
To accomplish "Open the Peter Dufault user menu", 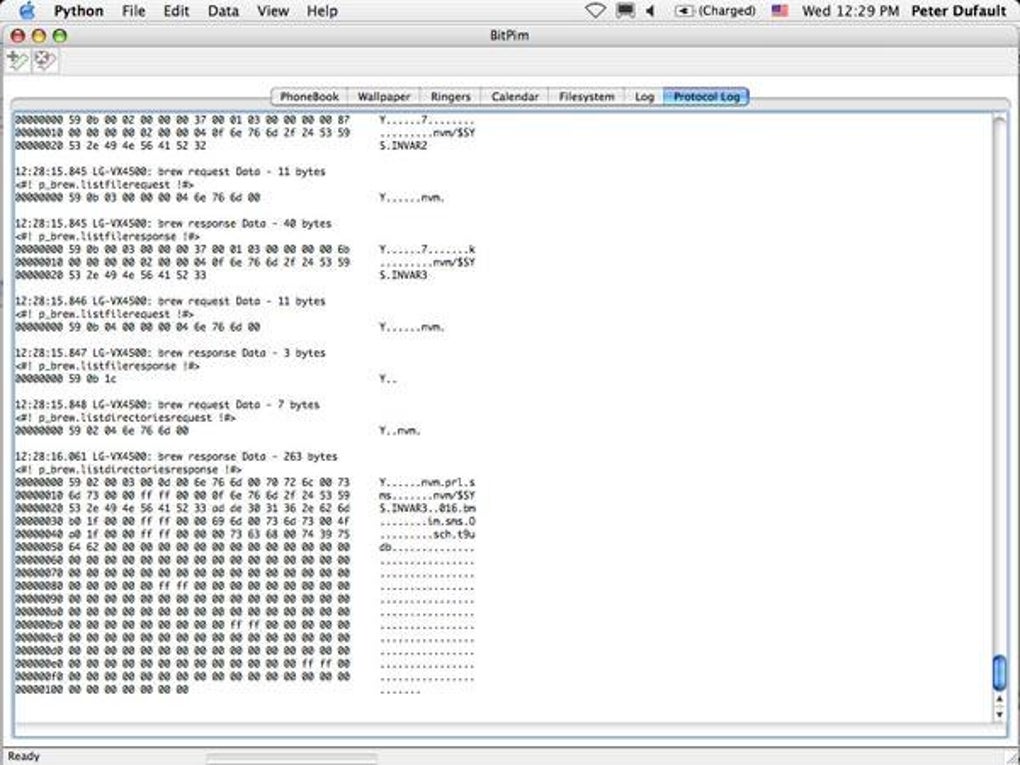I will (958, 11).
